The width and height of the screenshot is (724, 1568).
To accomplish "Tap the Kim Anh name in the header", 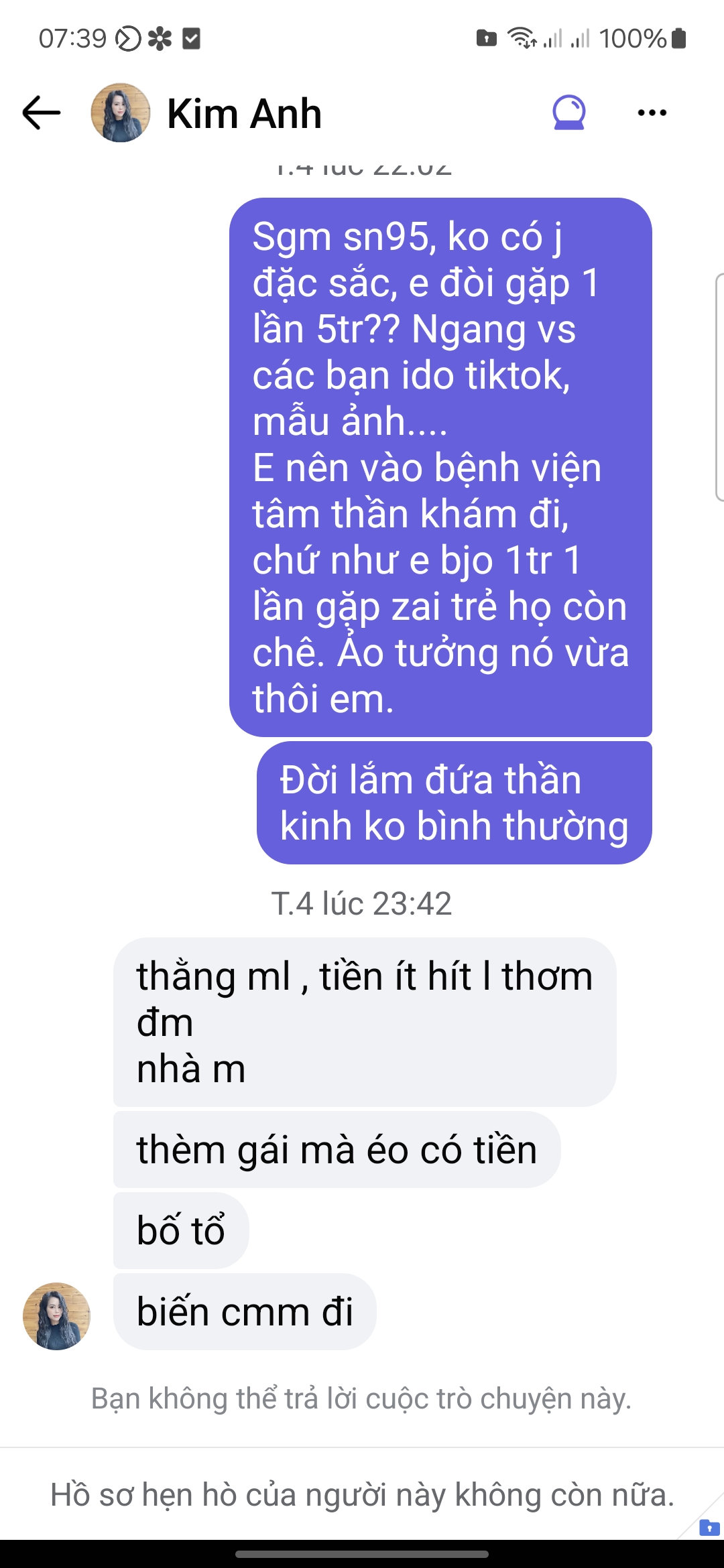I will click(x=245, y=113).
